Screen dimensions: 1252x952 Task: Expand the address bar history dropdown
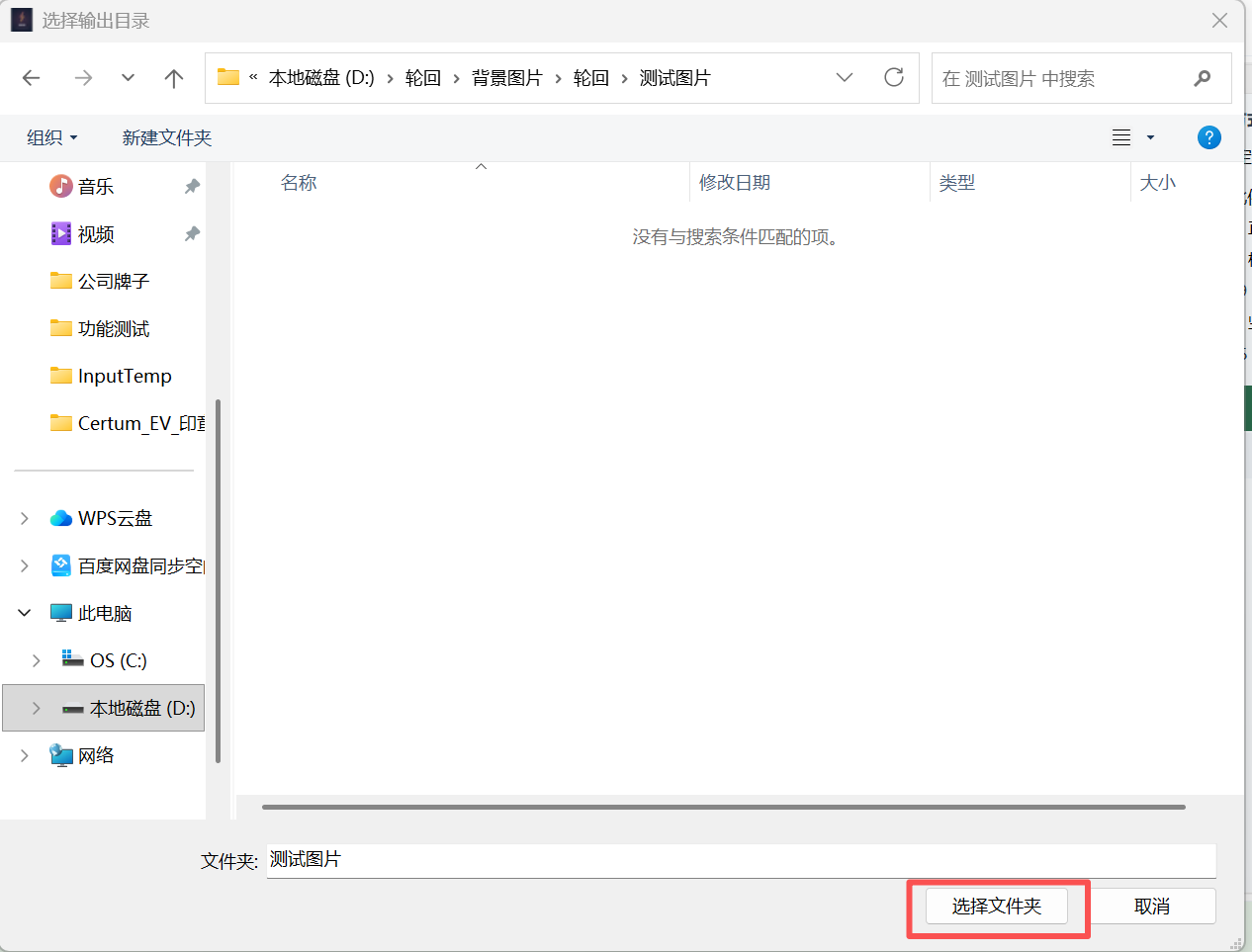tap(845, 78)
